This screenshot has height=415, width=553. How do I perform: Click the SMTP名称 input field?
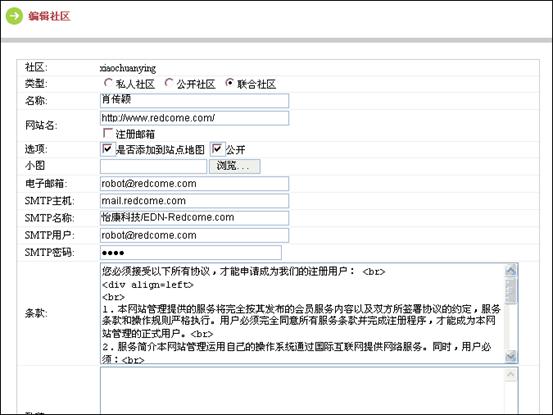tap(194, 218)
